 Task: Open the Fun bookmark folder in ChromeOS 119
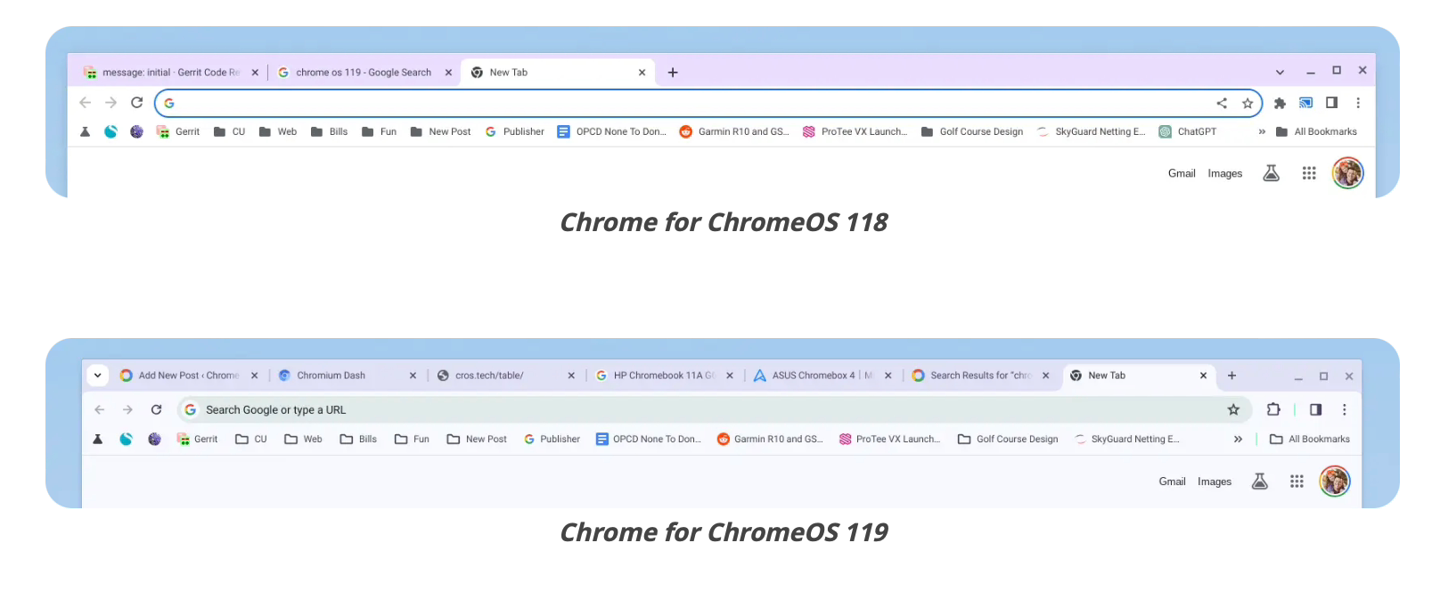tap(412, 439)
